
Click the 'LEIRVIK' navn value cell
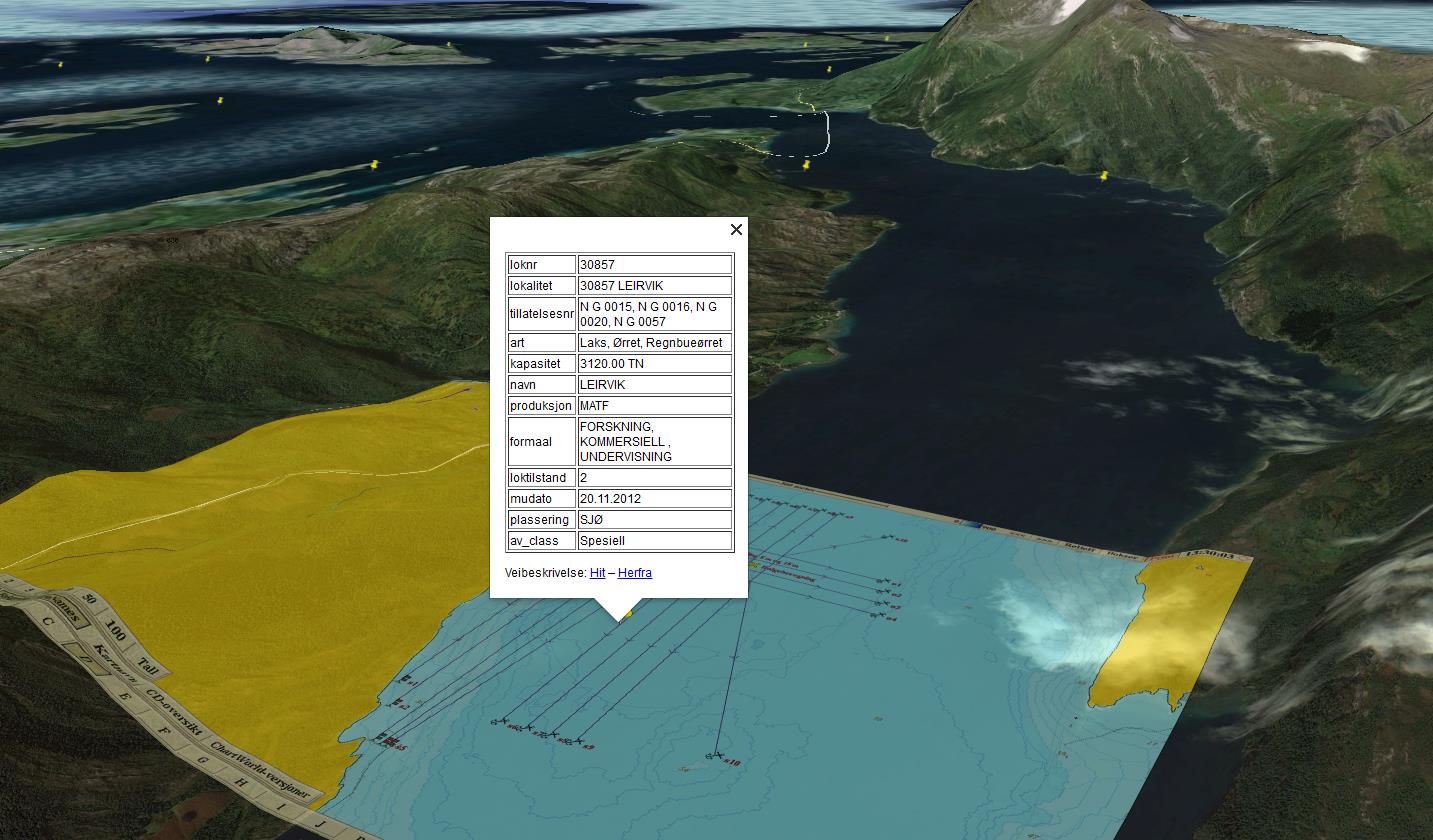pyautogui.click(x=655, y=385)
